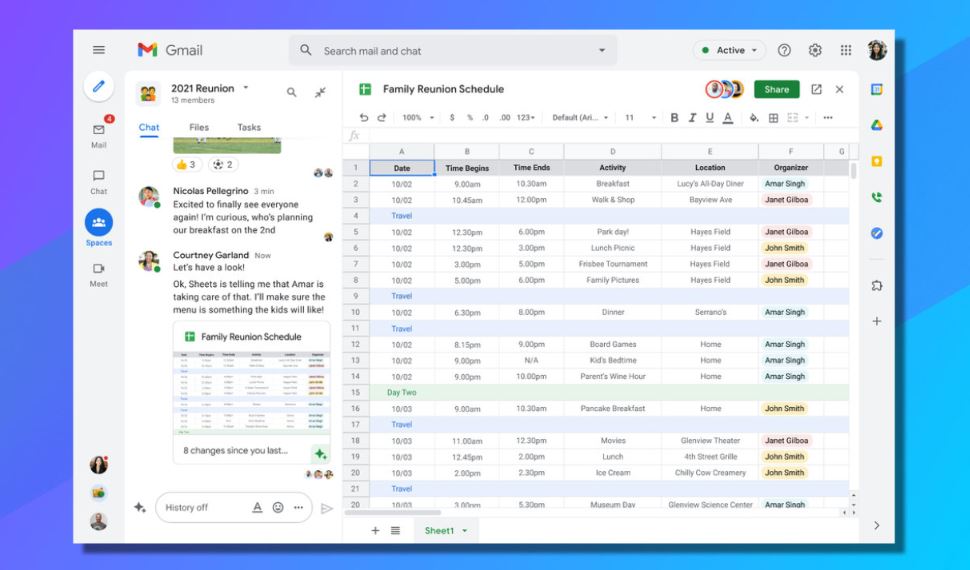Screen dimensions: 970x570
Task: Open the spreadsheet in a new window
Action: point(817,89)
